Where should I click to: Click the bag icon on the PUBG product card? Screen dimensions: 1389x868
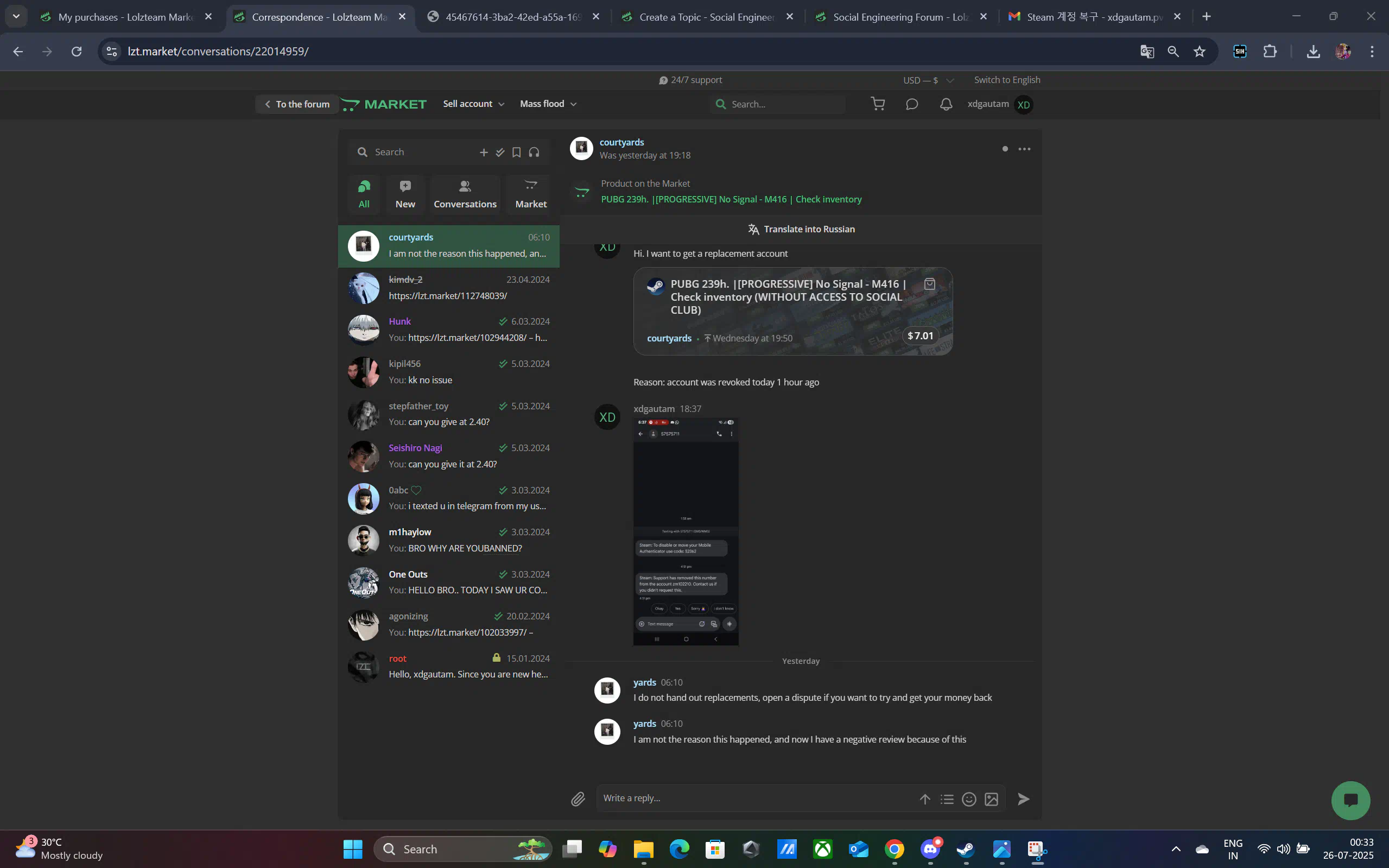(x=929, y=283)
